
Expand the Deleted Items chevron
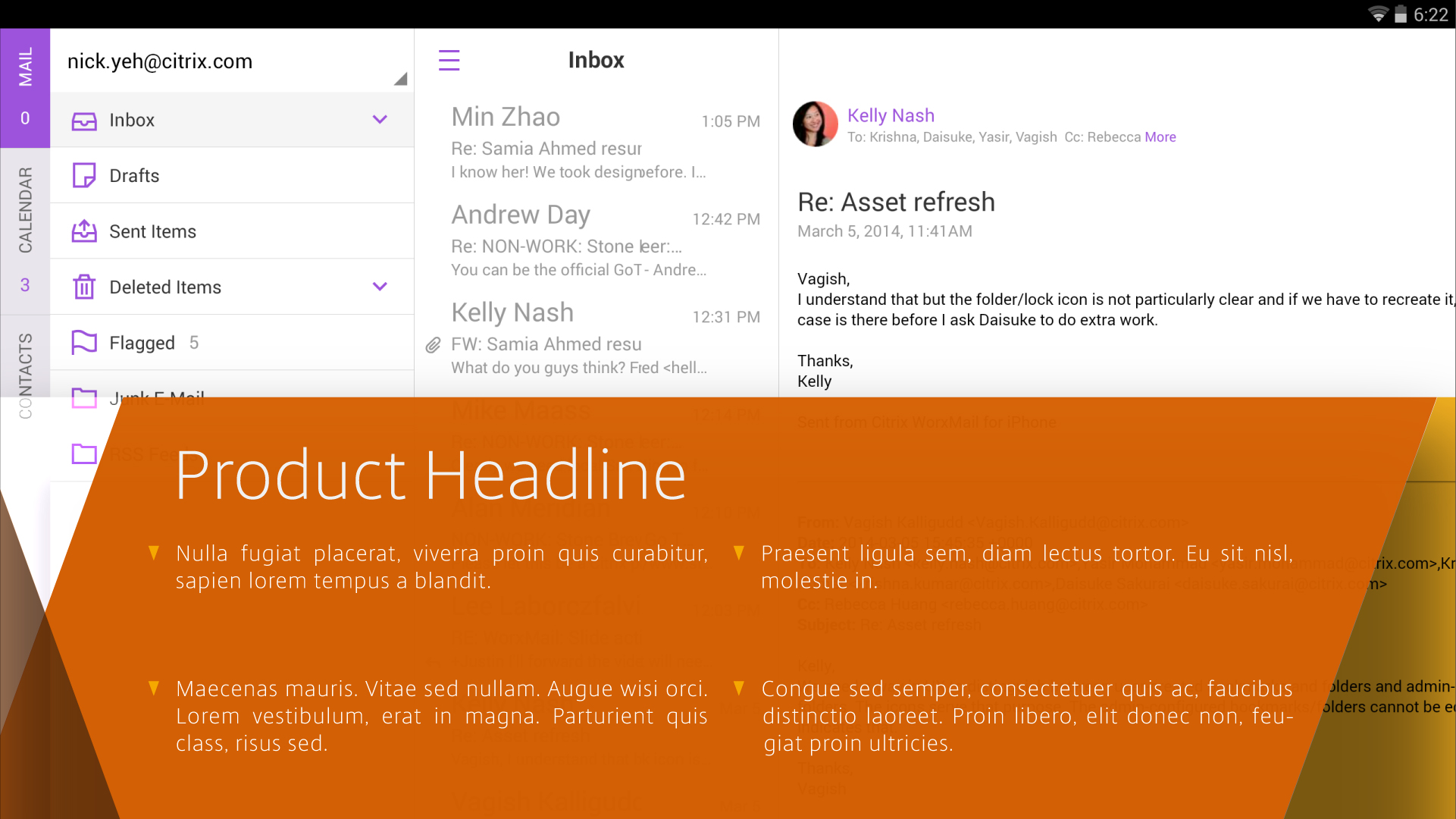pyautogui.click(x=380, y=287)
